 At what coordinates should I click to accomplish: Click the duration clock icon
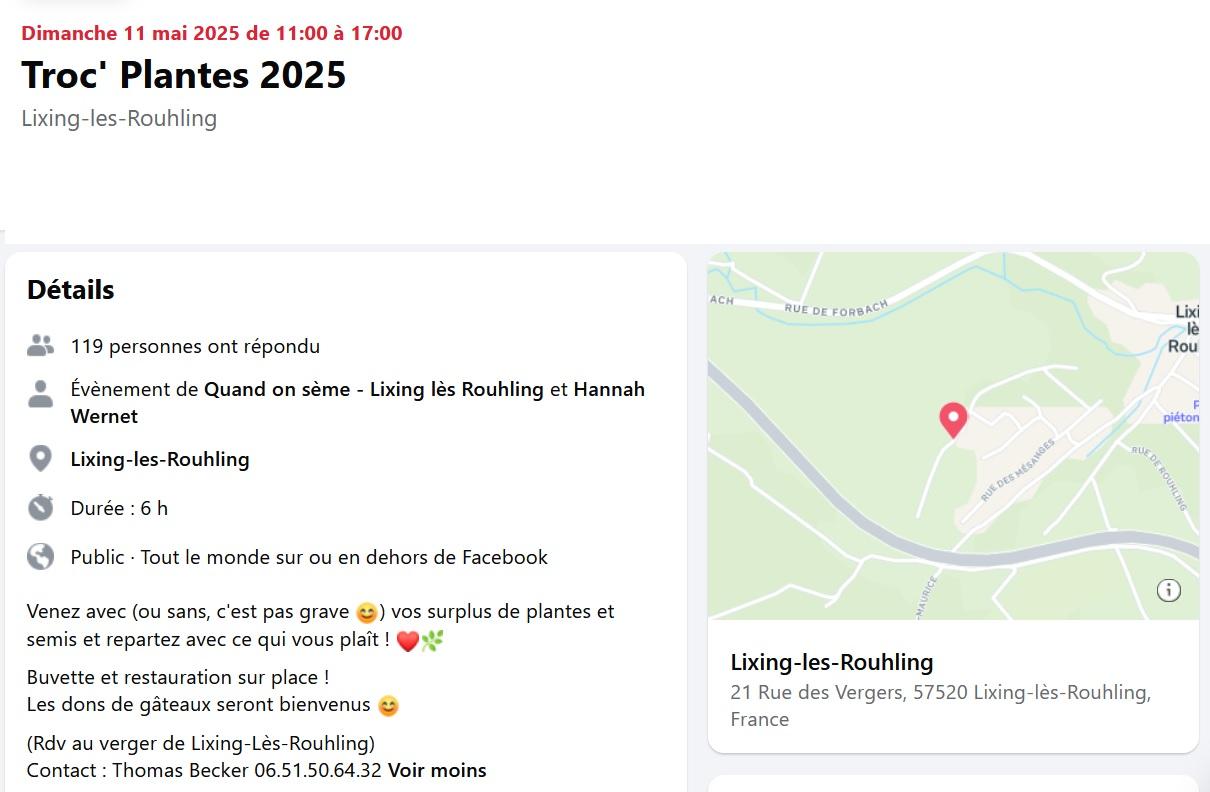(x=40, y=507)
